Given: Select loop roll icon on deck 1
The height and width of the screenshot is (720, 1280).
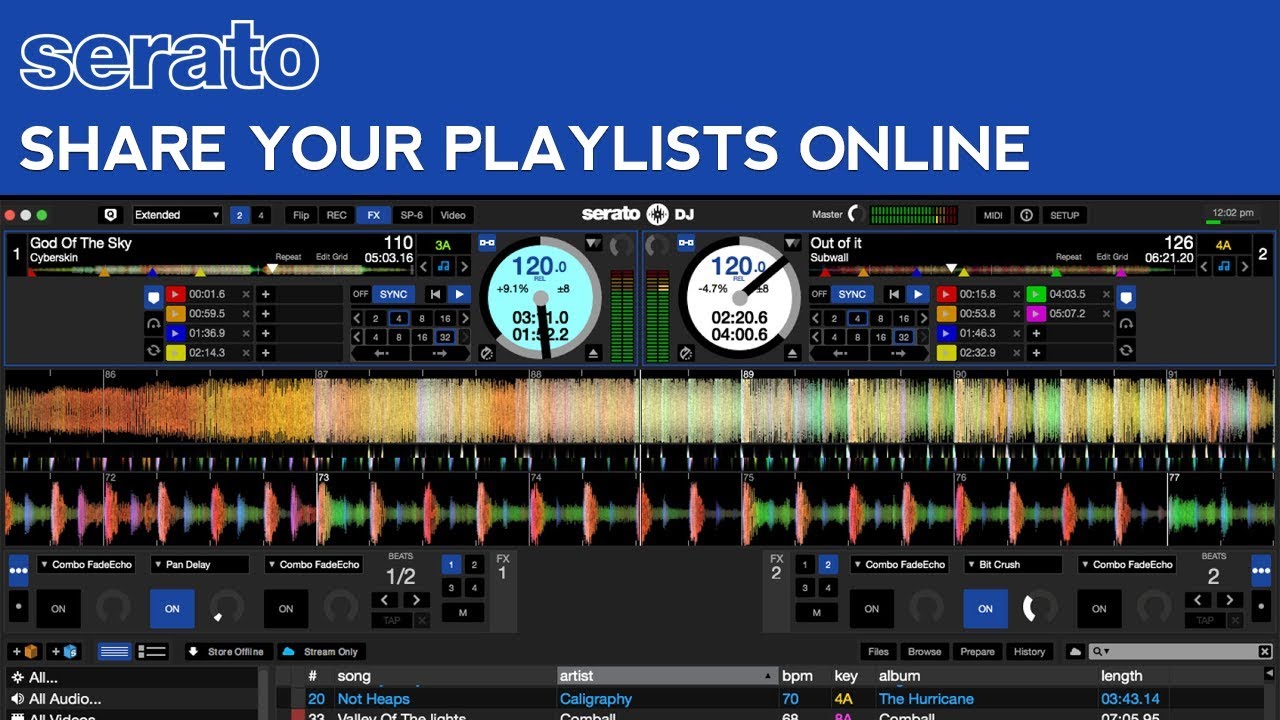Looking at the screenshot, I should pyautogui.click(x=153, y=351).
